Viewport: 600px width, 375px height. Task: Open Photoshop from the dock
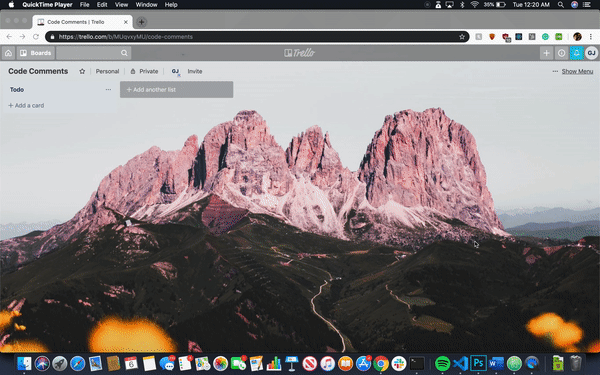pyautogui.click(x=478, y=363)
